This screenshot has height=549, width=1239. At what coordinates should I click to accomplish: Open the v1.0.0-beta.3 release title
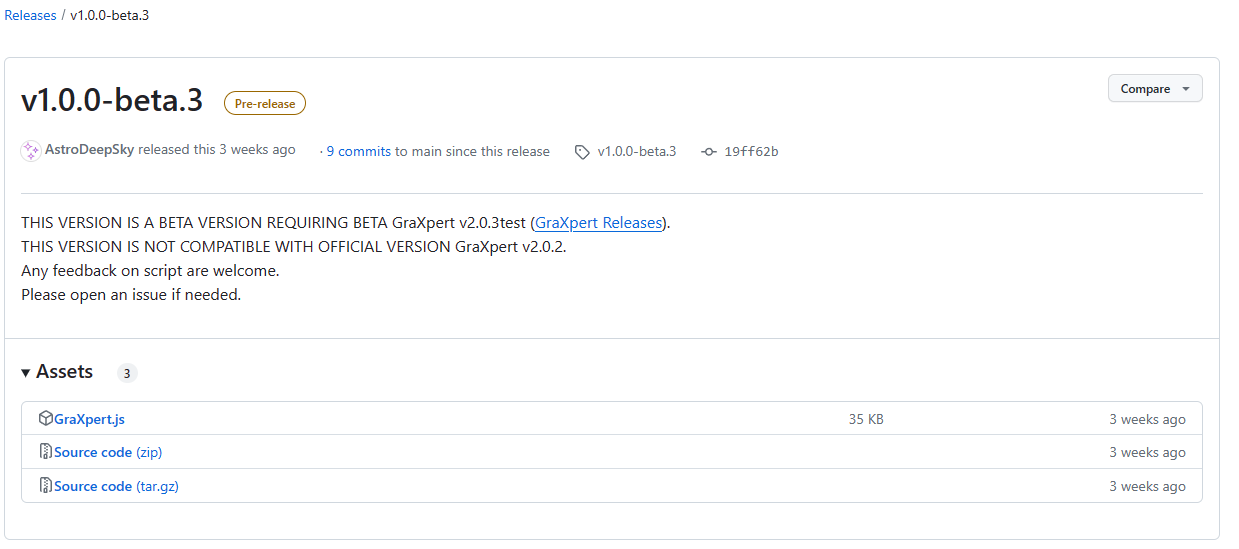click(x=112, y=101)
